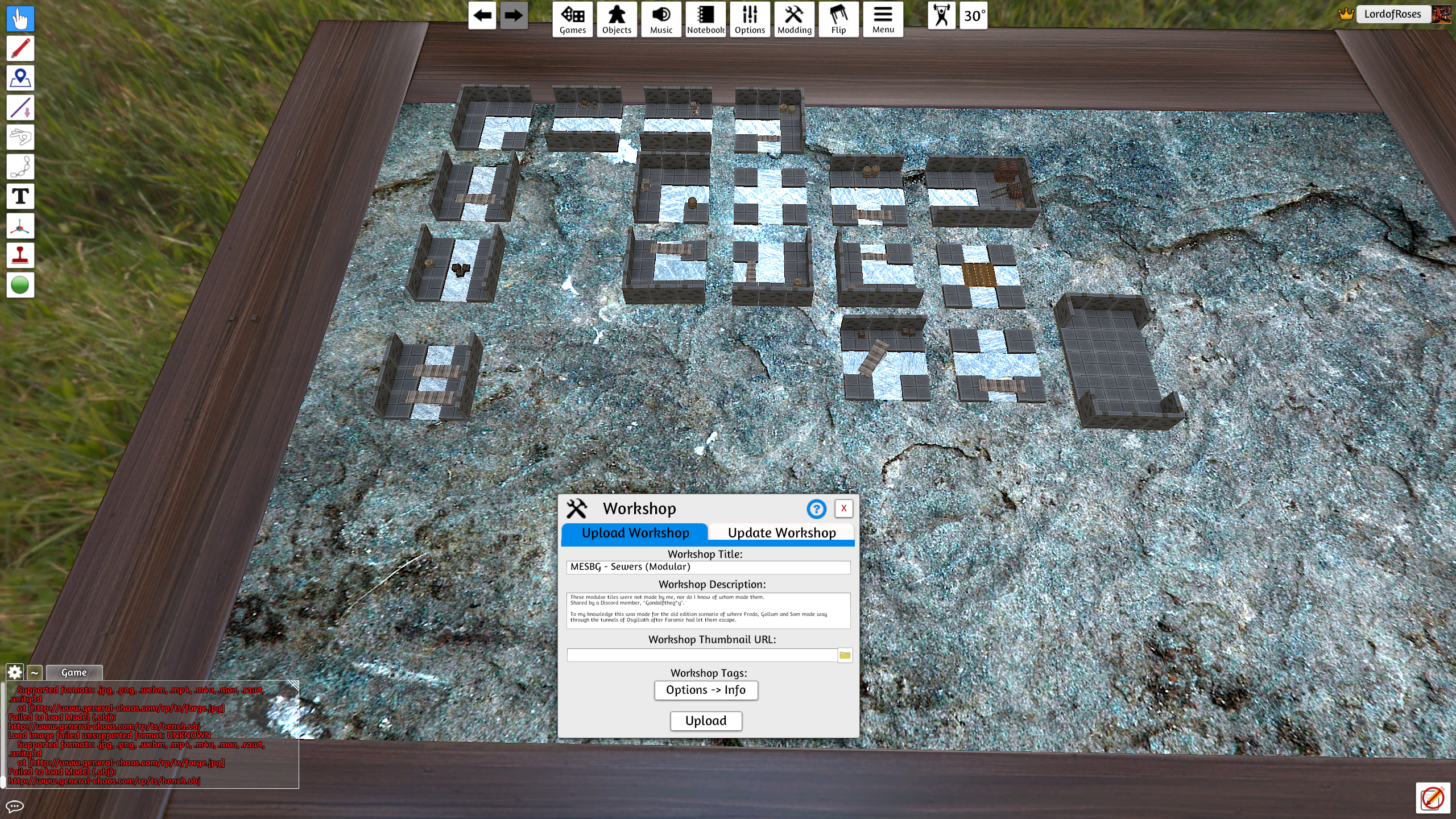Edit the Workshop Title field
This screenshot has height=819, width=1456.
click(x=708, y=567)
